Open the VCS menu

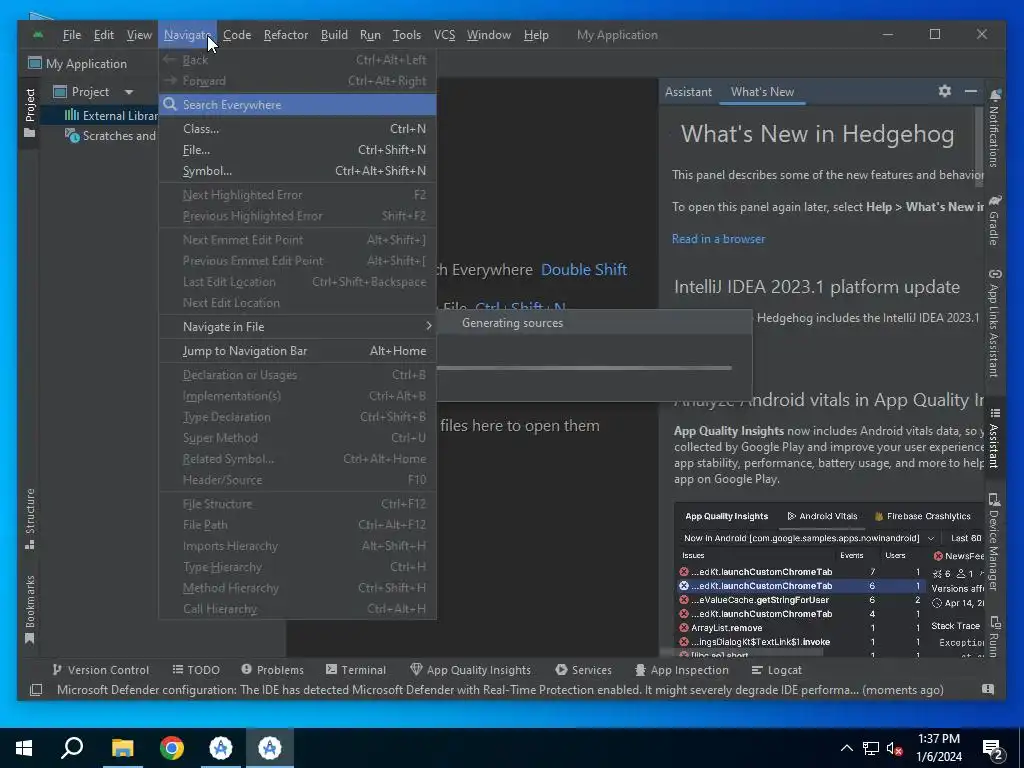[444, 35]
